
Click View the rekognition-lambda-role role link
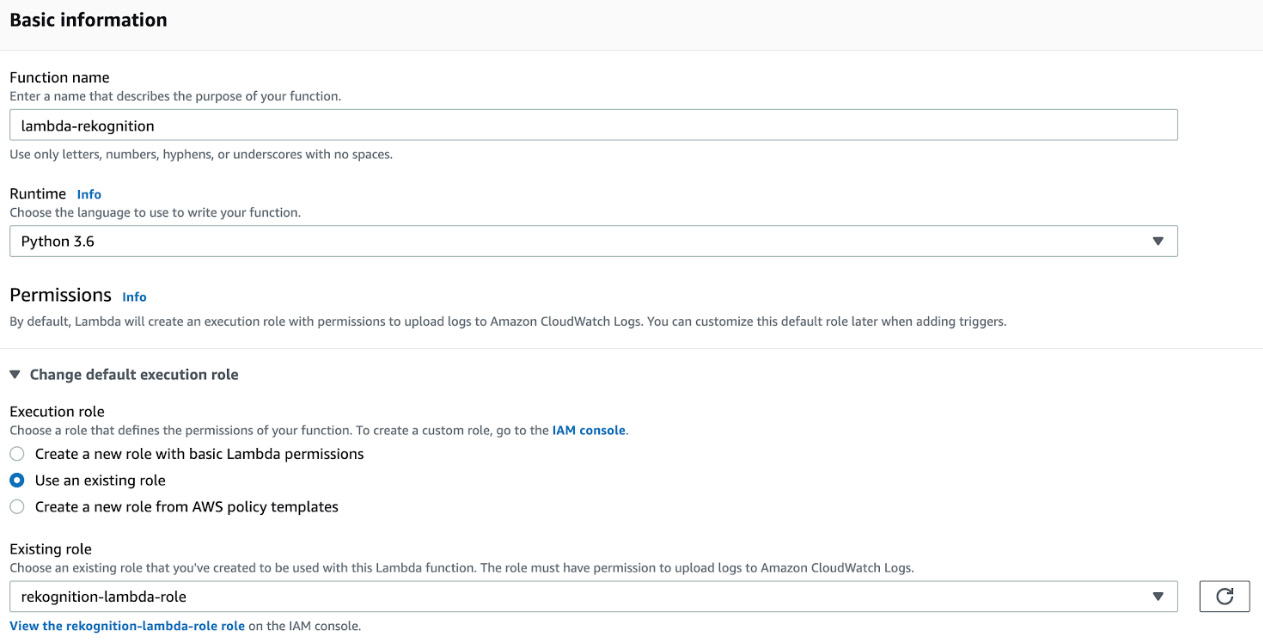(127, 626)
